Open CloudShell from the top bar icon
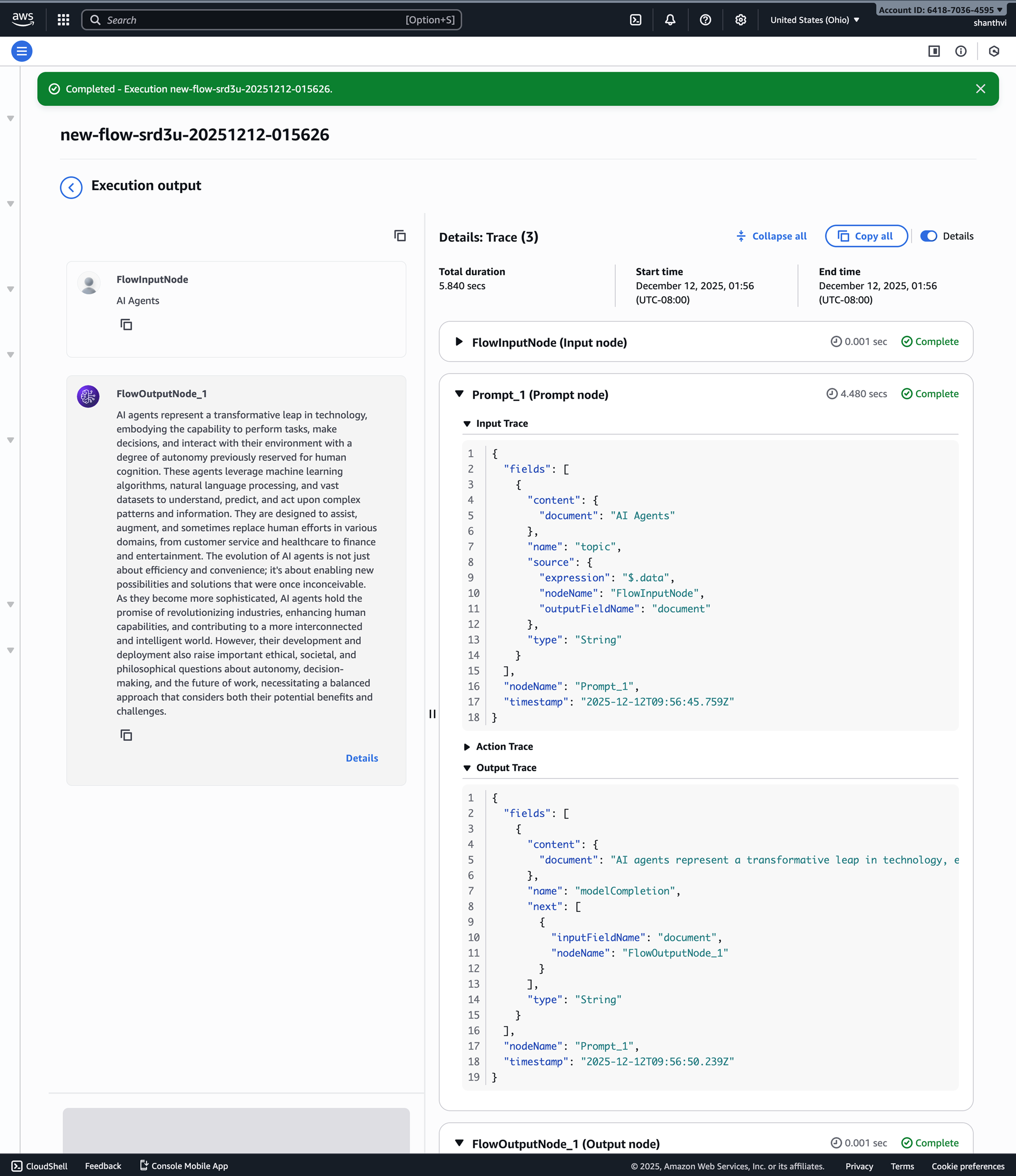Image resolution: width=1016 pixels, height=1176 pixels. pos(636,20)
